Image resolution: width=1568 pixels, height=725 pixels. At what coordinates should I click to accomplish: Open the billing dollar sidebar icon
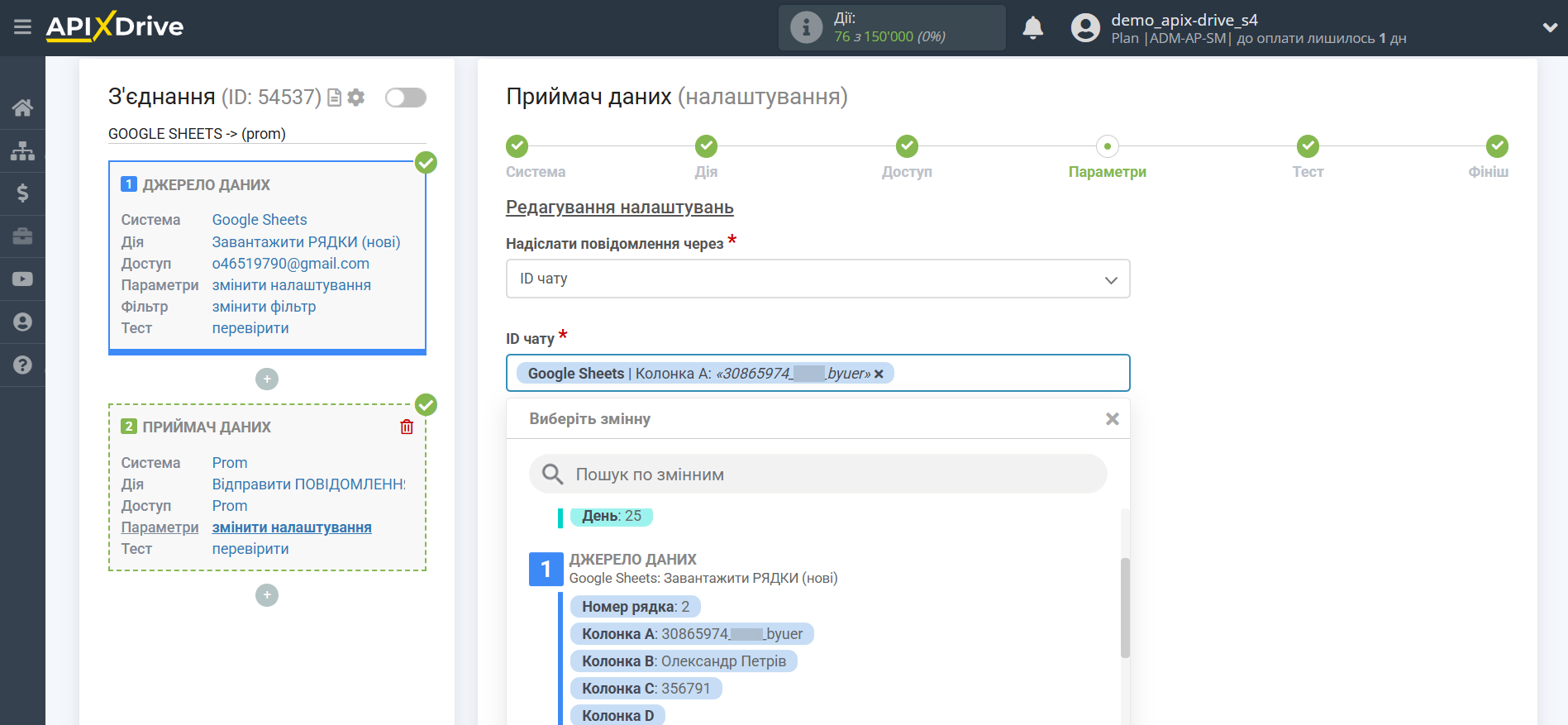(22, 193)
